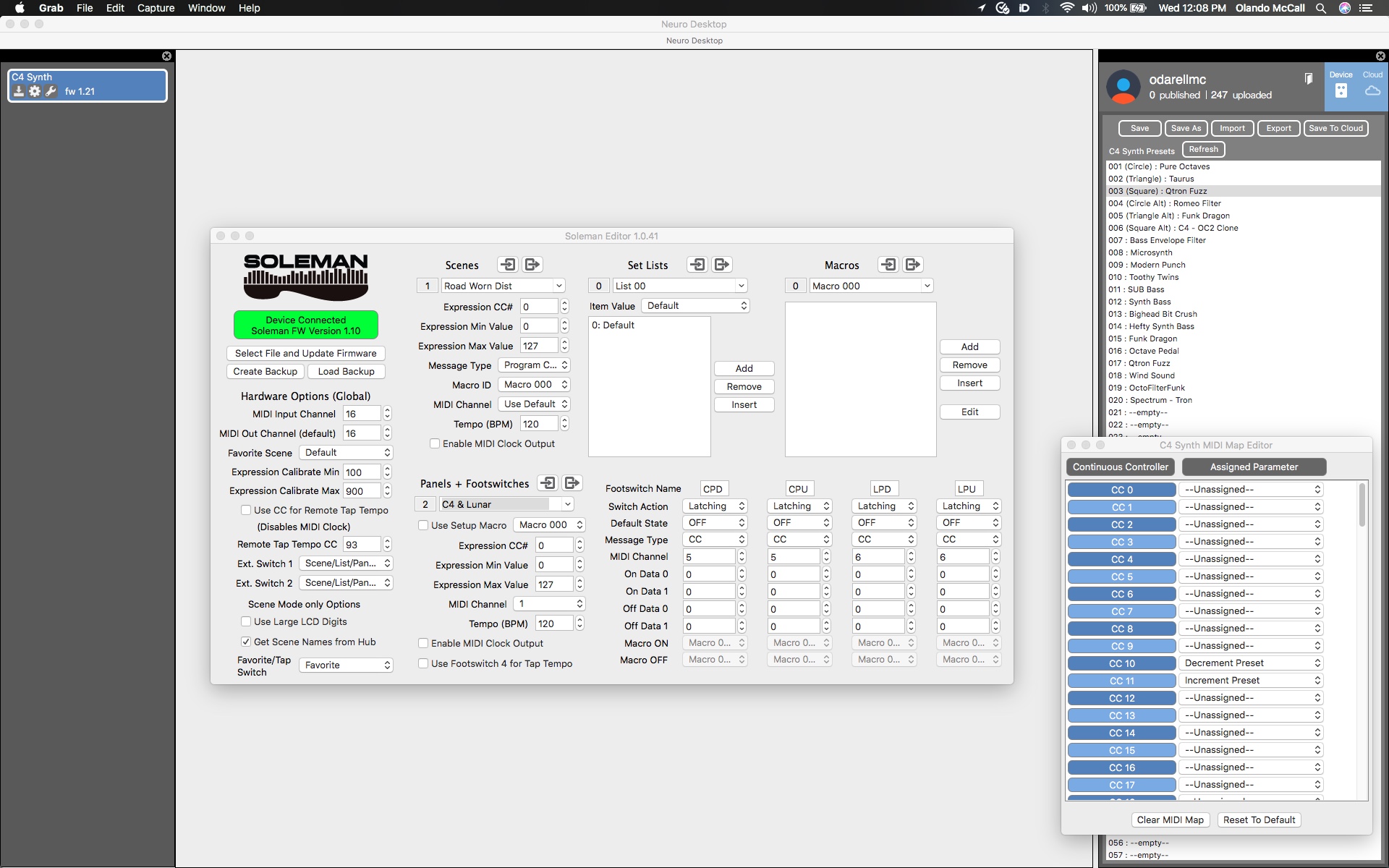
Task: Open Siri from the menu bar
Action: point(1345,8)
